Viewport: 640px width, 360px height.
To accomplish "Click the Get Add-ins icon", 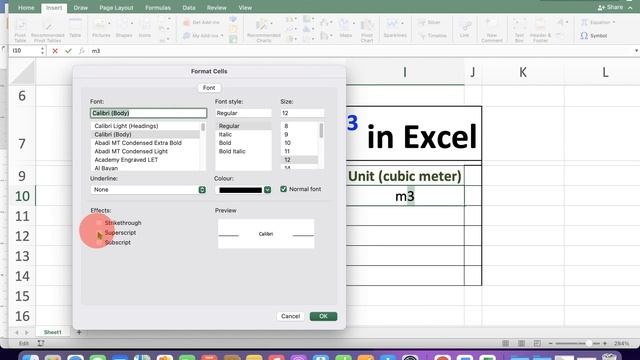I will tap(201, 22).
